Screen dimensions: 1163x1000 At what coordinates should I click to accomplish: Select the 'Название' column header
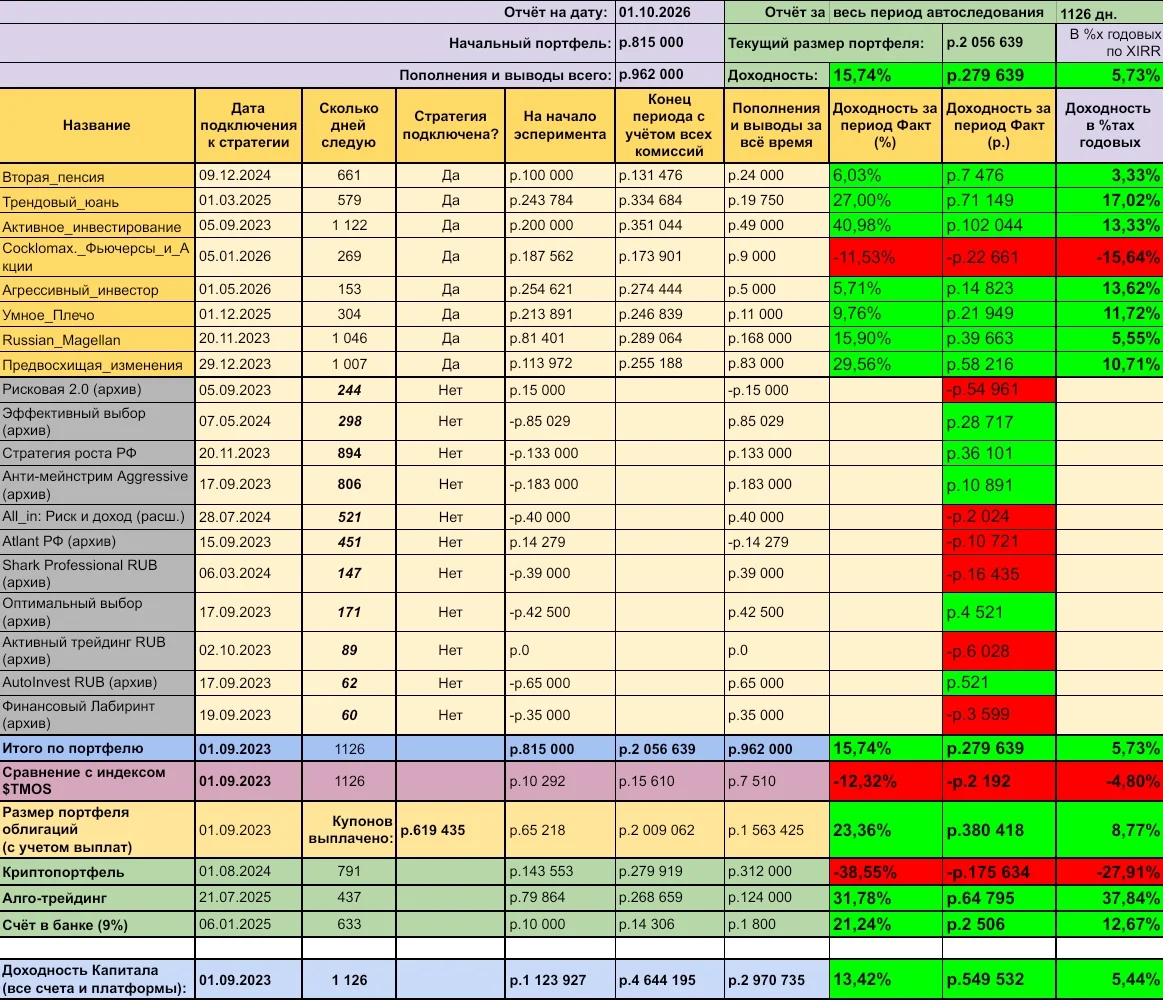tap(97, 125)
